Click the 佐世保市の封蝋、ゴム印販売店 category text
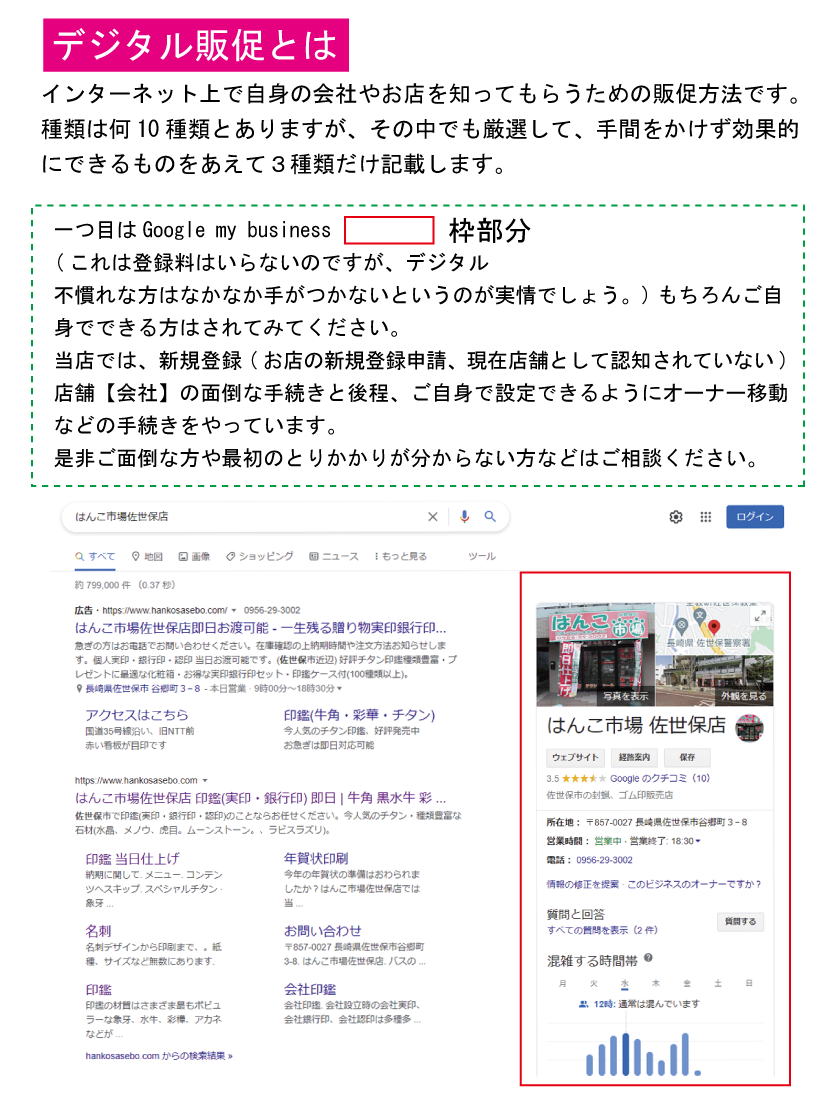The image size is (838, 1111). click(609, 795)
